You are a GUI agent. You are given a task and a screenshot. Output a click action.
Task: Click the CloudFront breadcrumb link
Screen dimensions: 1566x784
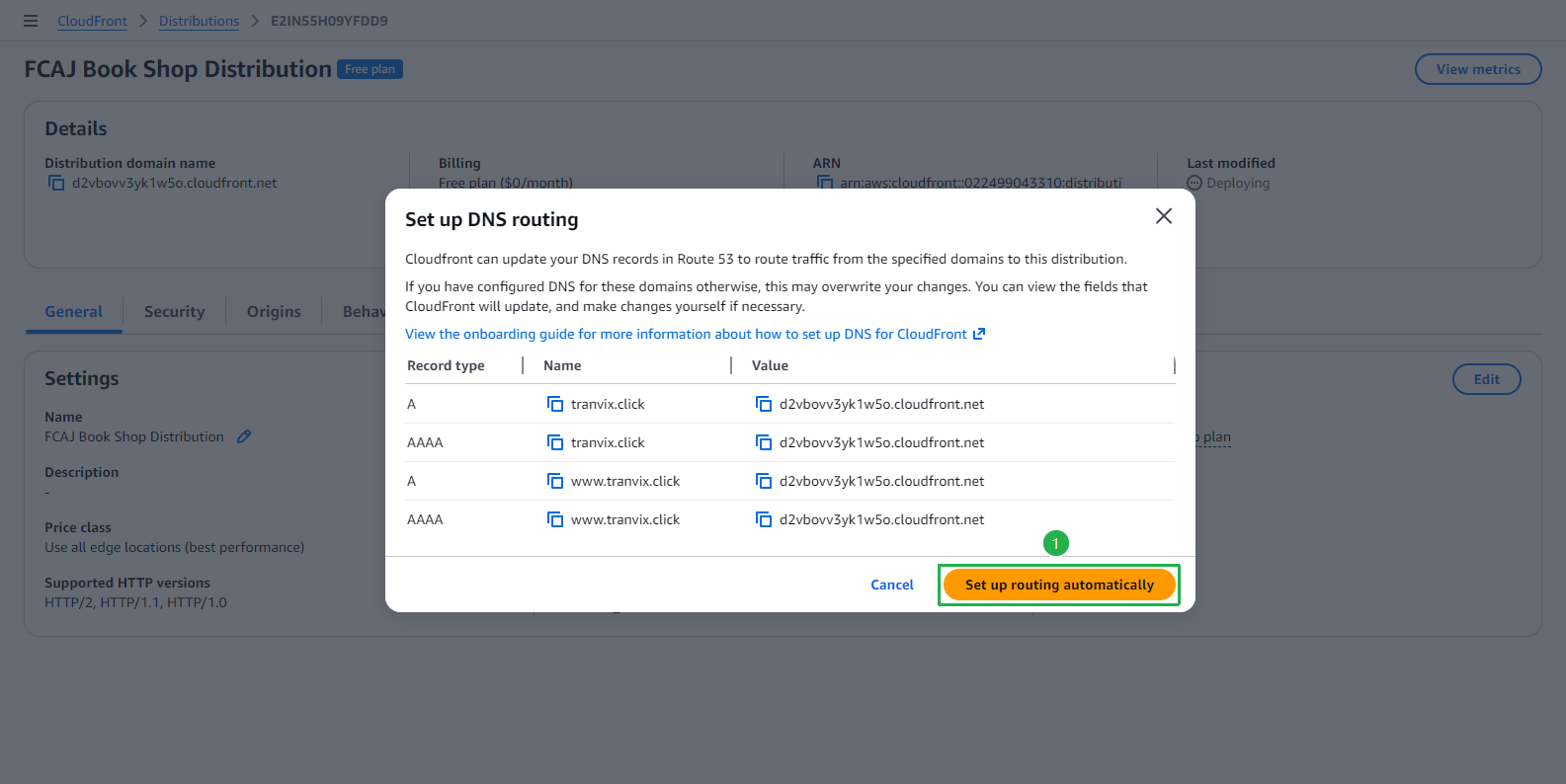click(x=92, y=21)
